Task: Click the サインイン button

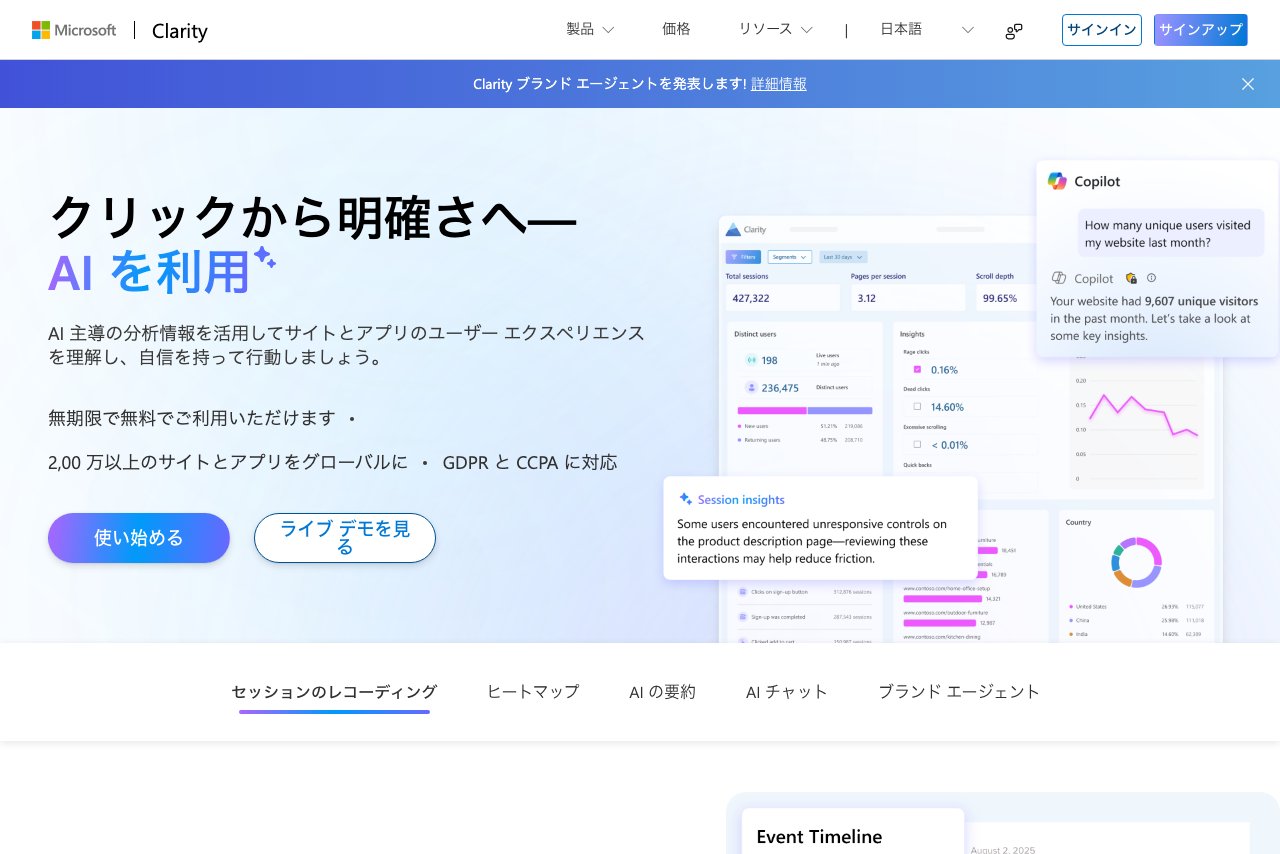Action: (x=1102, y=30)
